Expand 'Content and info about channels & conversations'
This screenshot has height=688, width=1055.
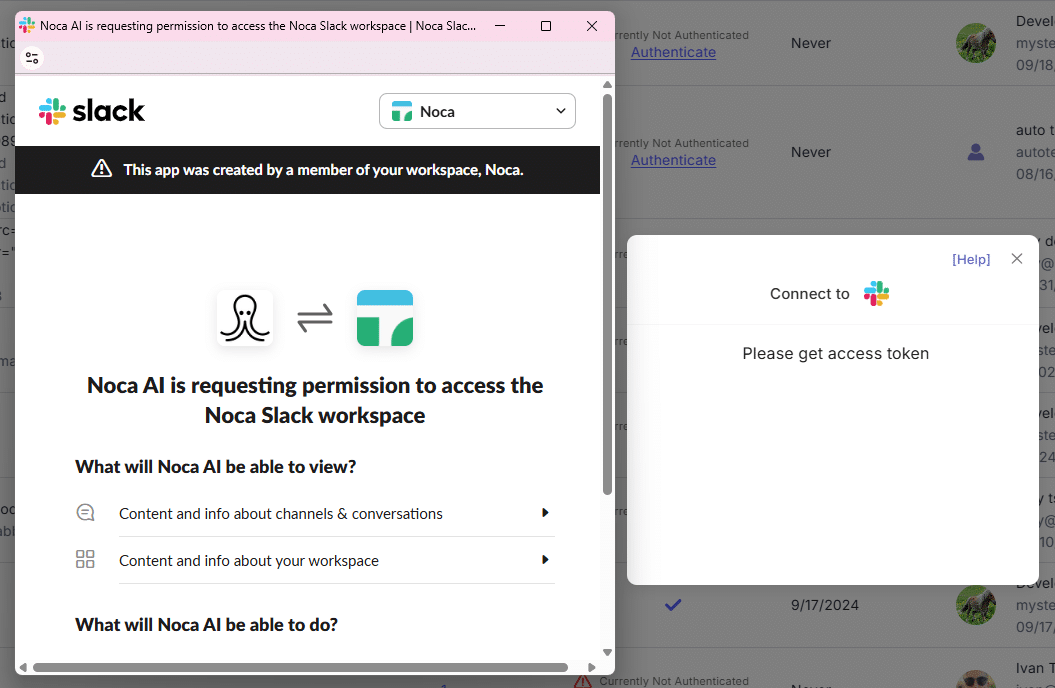click(336, 513)
